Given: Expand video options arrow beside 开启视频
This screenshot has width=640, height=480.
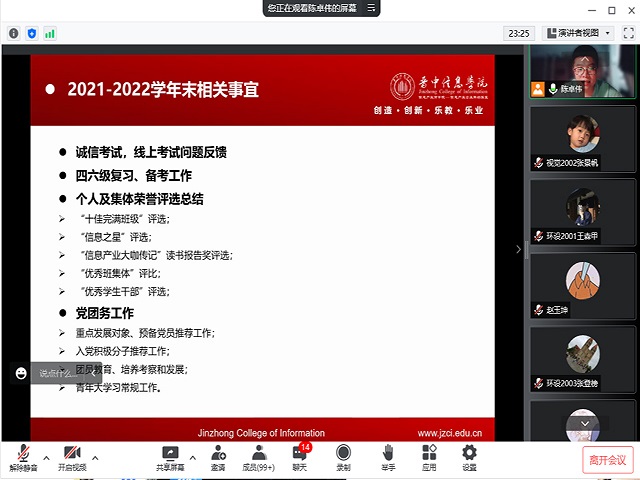Looking at the screenshot, I should tap(95, 458).
